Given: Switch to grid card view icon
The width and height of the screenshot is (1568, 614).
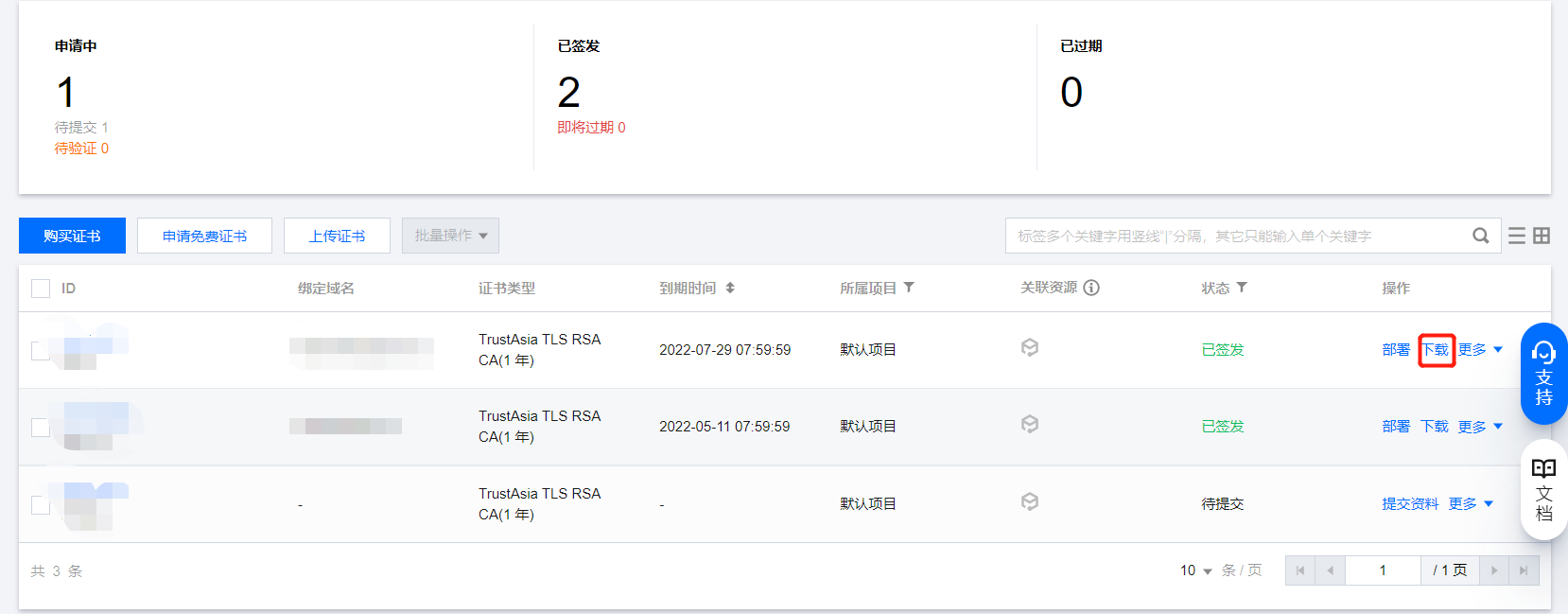Looking at the screenshot, I should (x=1542, y=236).
